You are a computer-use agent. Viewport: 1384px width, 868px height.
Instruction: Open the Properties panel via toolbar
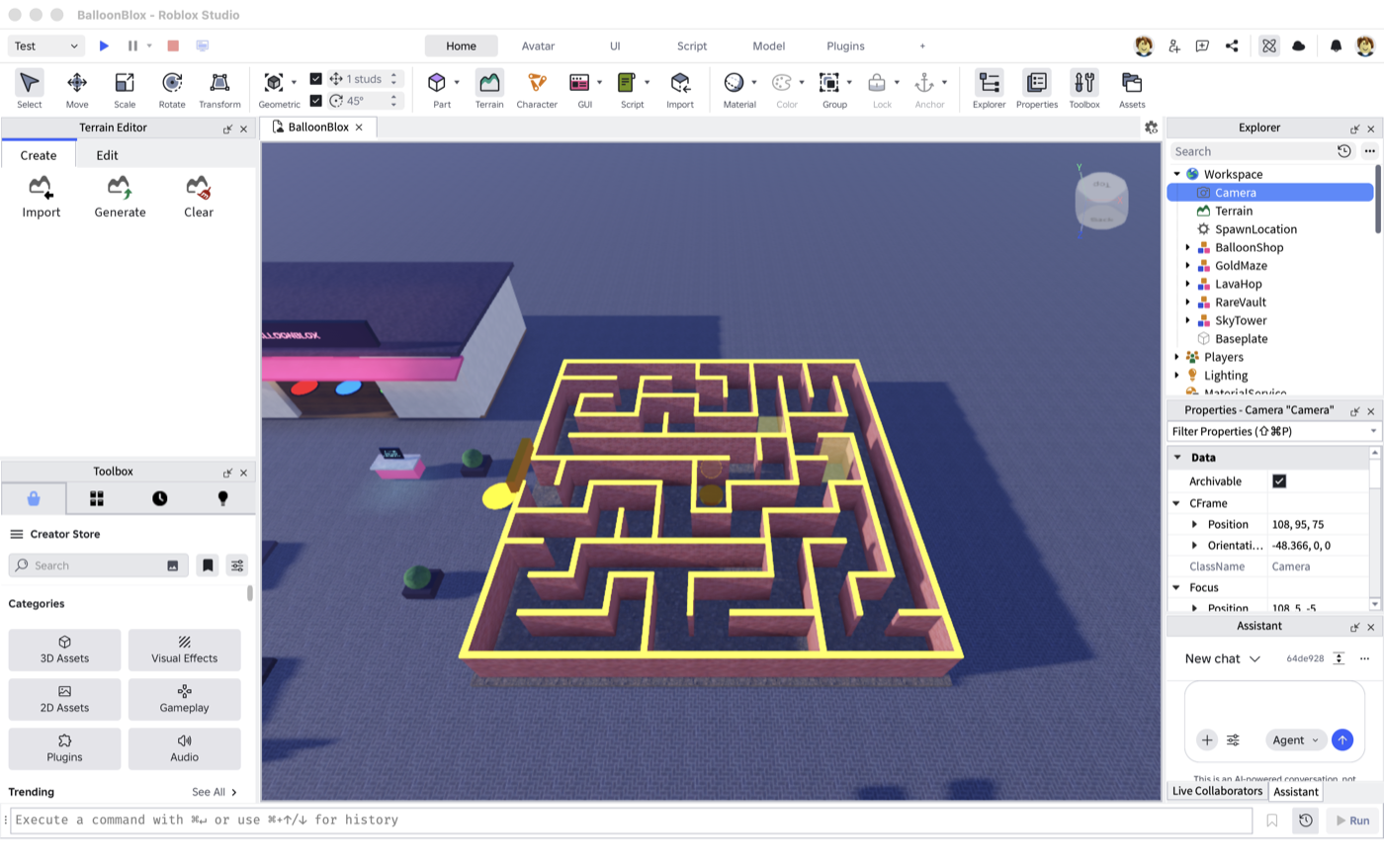[x=1037, y=89]
